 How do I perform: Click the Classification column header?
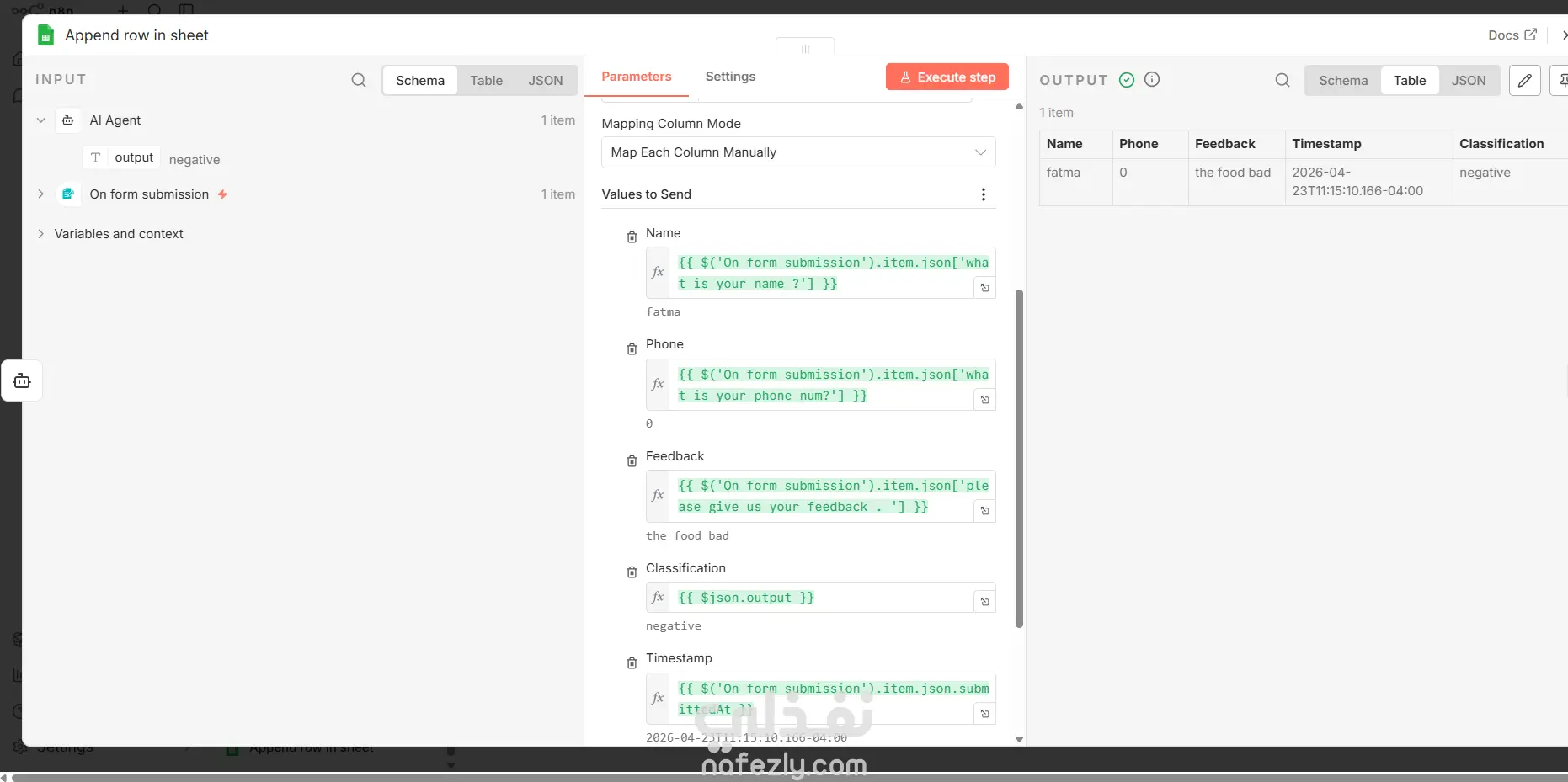(x=1510, y=144)
